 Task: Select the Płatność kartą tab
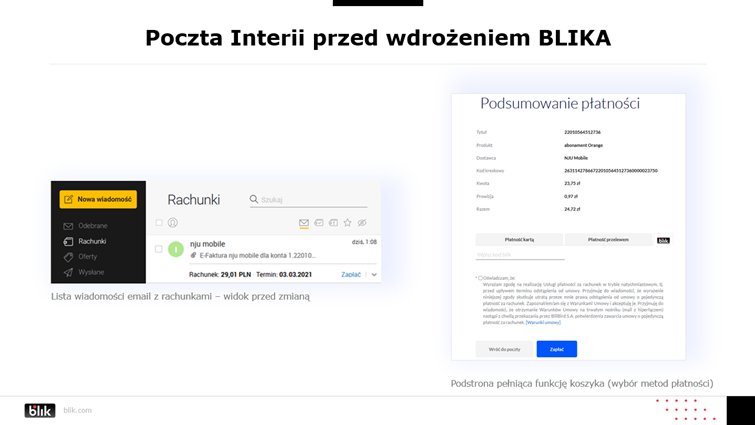coord(519,239)
